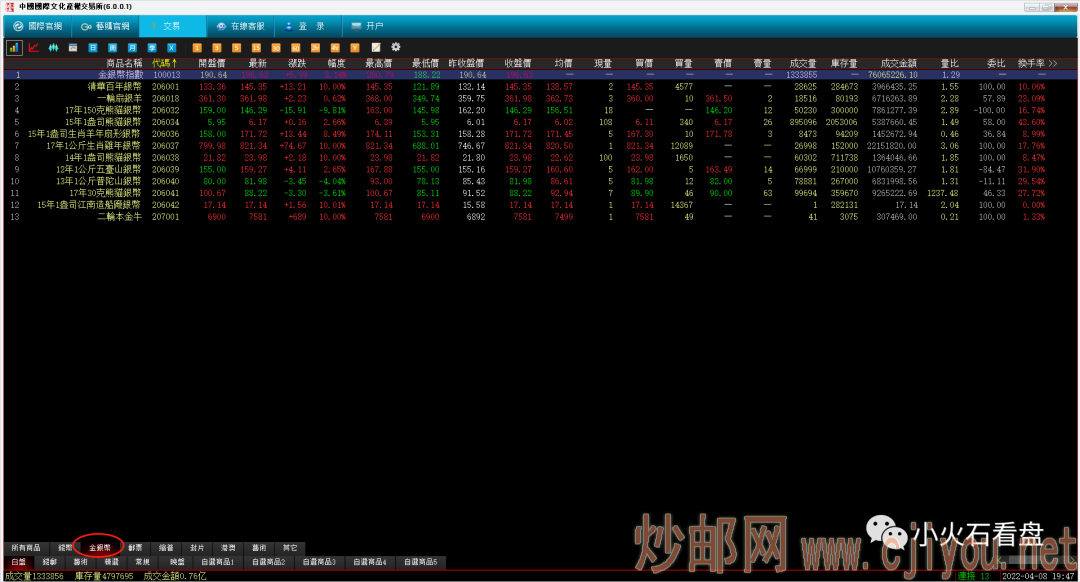Choose the 60-minute period icon
The image size is (1080, 582).
coord(295,47)
